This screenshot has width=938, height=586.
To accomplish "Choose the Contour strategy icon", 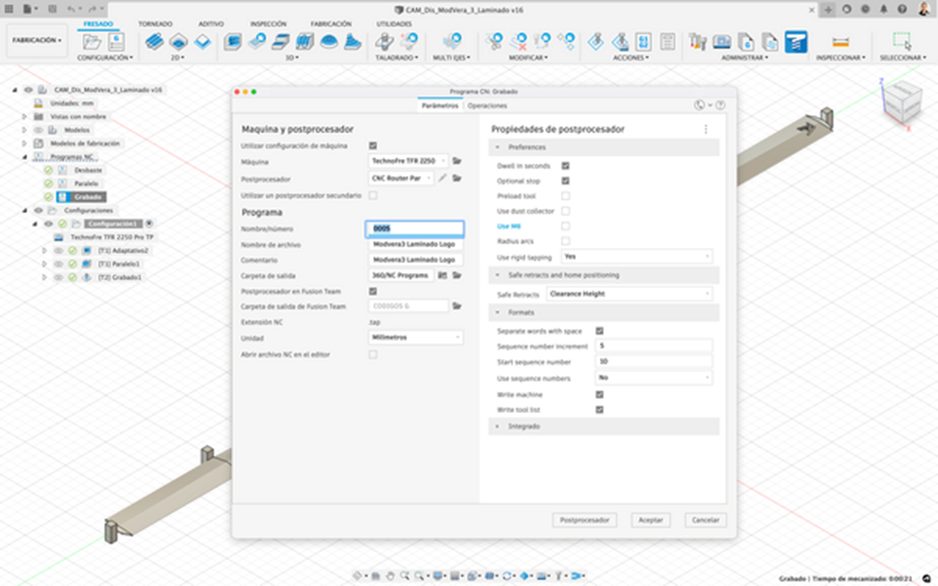I will click(304, 42).
